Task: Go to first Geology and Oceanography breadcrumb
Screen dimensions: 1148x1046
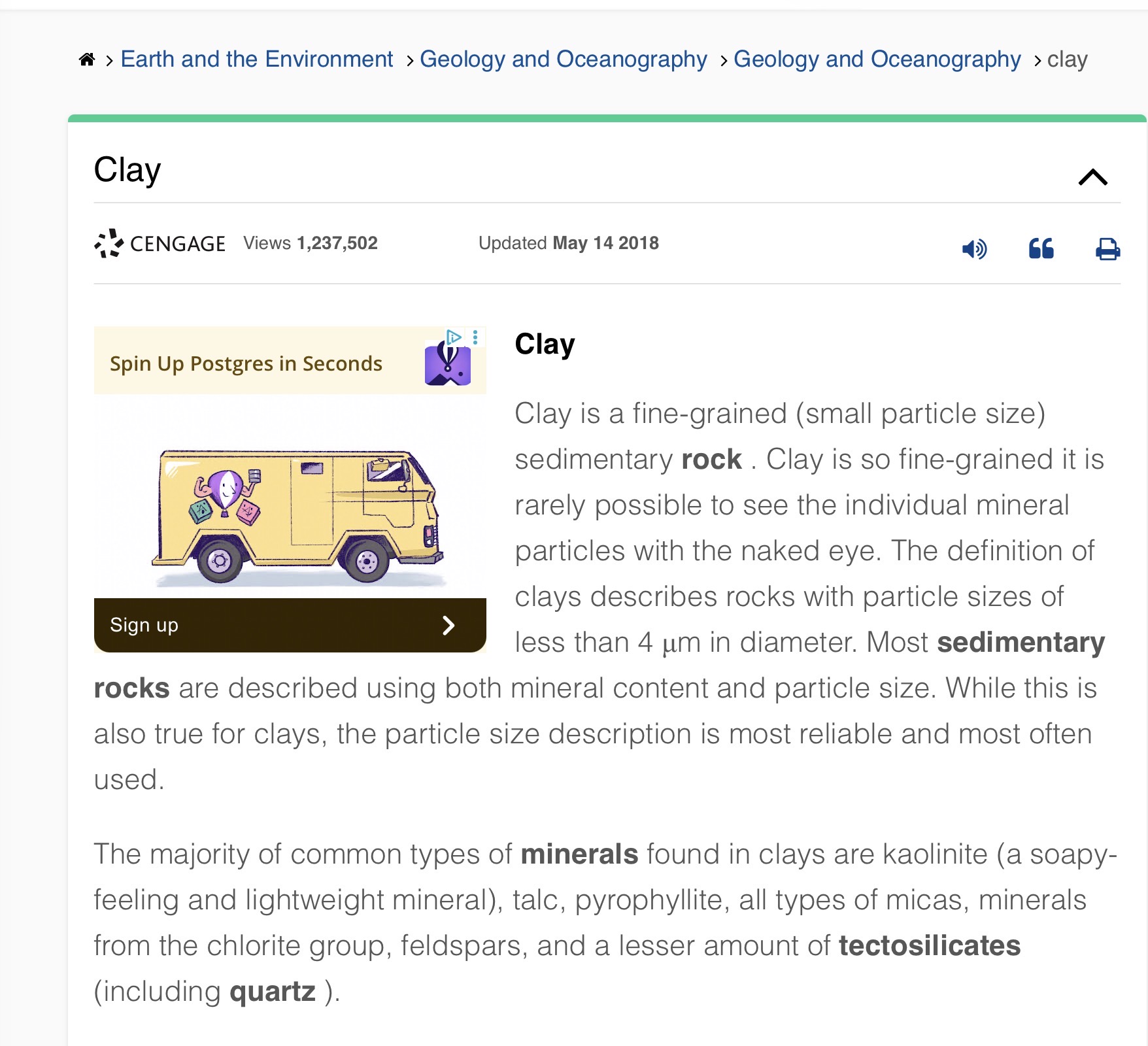Action: click(x=563, y=59)
